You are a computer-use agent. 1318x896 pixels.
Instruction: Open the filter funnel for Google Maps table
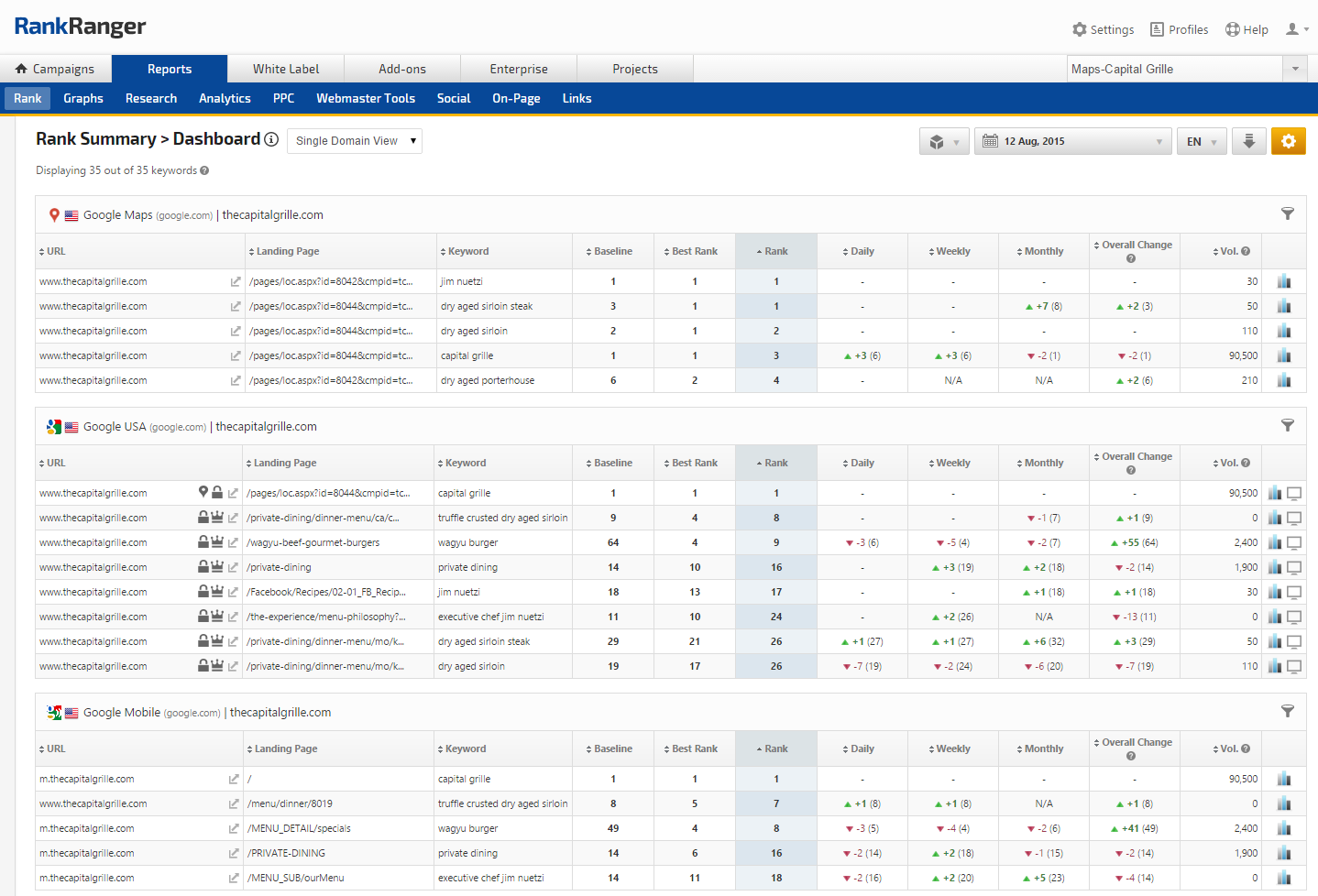(x=1287, y=214)
